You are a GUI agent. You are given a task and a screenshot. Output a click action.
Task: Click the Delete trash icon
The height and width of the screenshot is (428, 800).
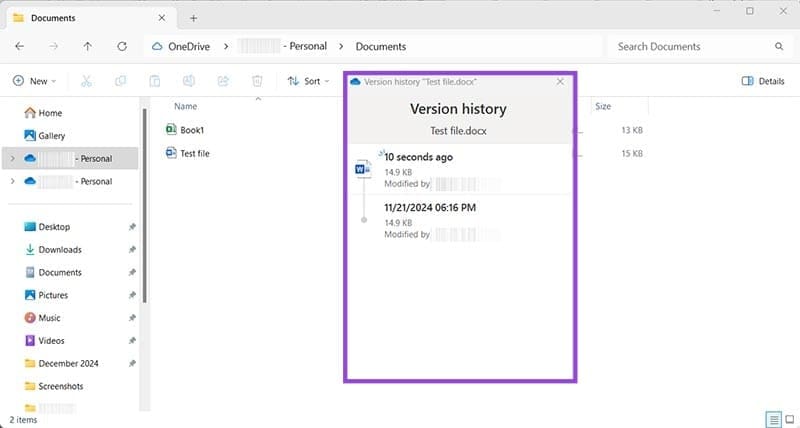[257, 81]
